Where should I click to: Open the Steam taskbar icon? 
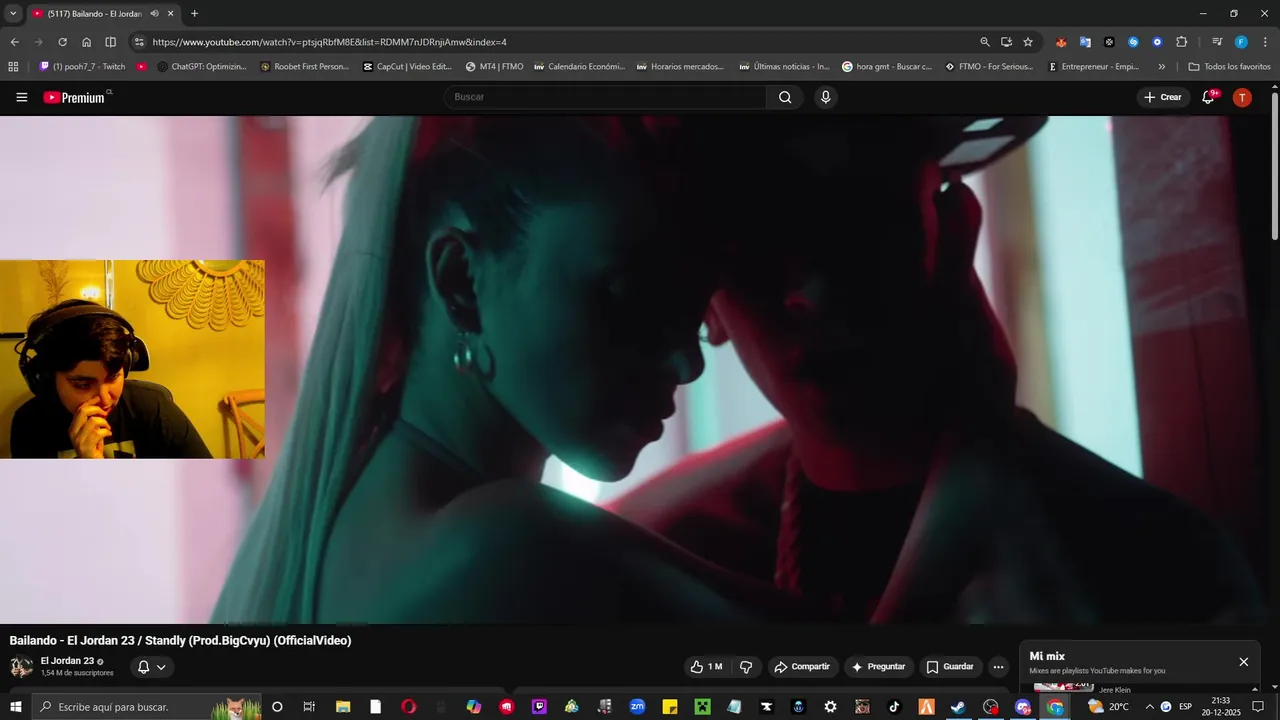[958, 707]
